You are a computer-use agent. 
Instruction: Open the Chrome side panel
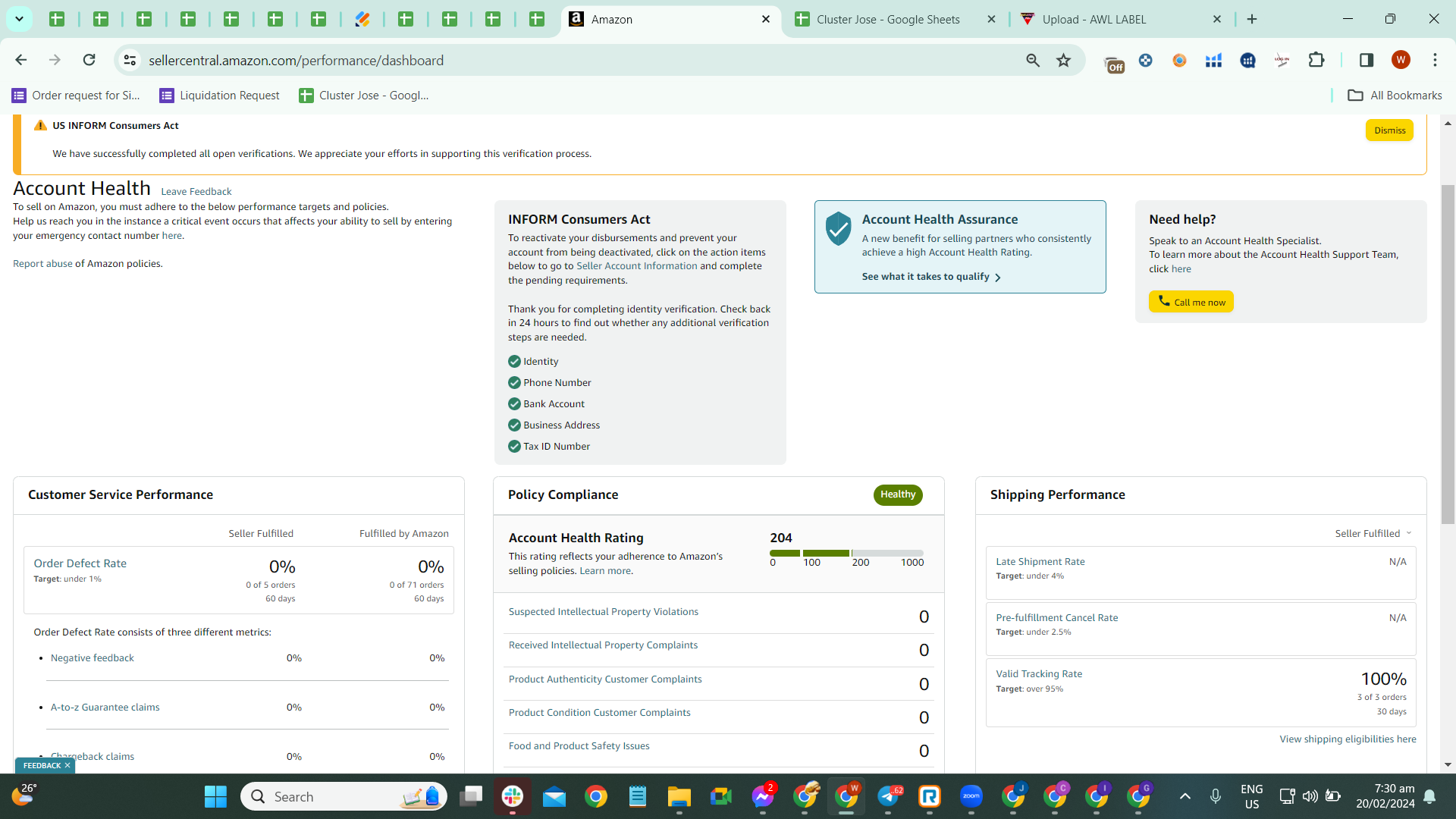tap(1367, 60)
